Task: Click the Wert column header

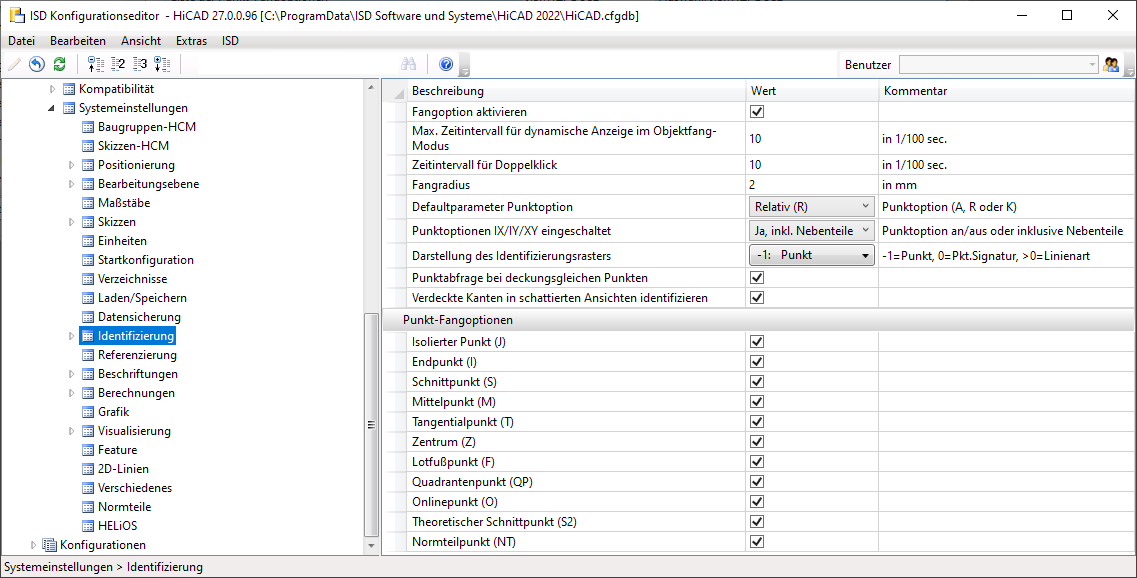Action: [x=812, y=91]
